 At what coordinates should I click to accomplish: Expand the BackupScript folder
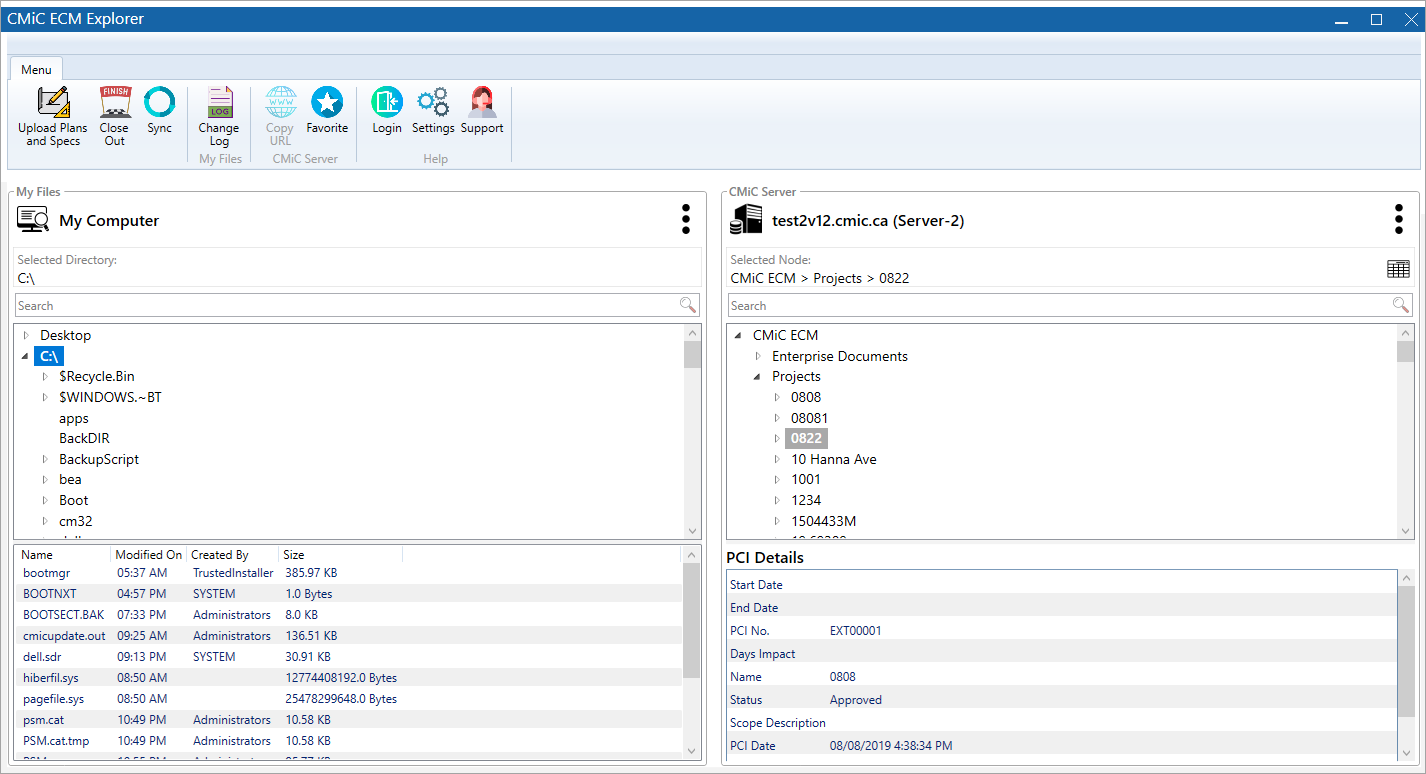click(x=46, y=459)
